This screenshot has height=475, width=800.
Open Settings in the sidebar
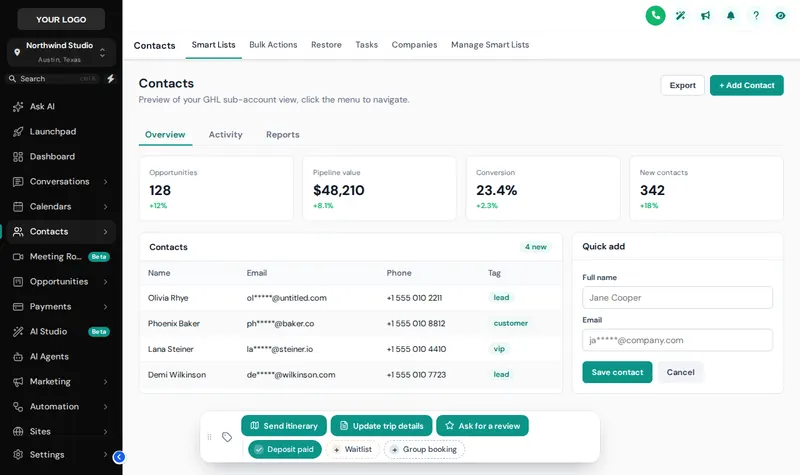point(61,454)
